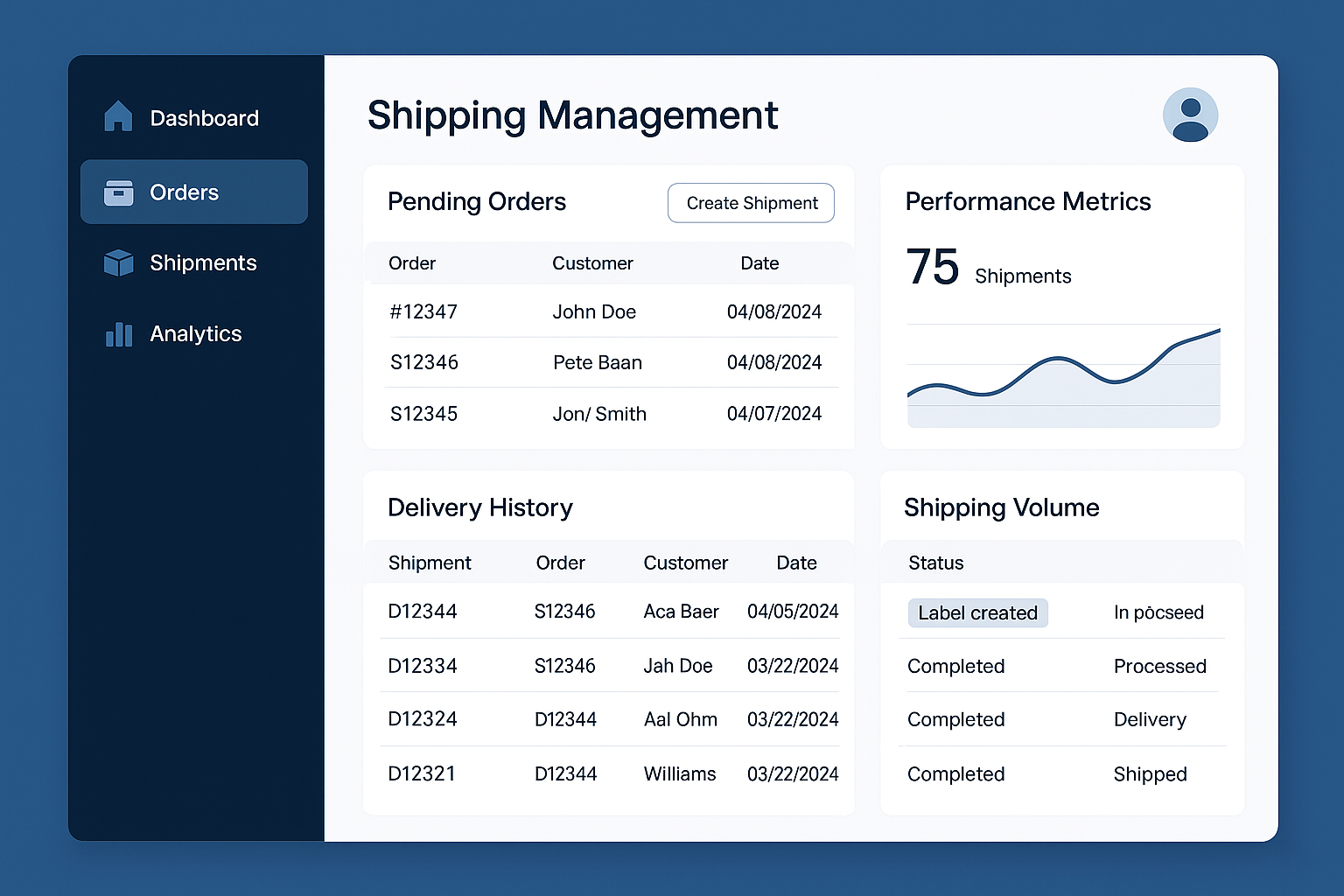This screenshot has height=896, width=1344.
Task: Click the Orders box icon in sidebar
Action: [118, 192]
